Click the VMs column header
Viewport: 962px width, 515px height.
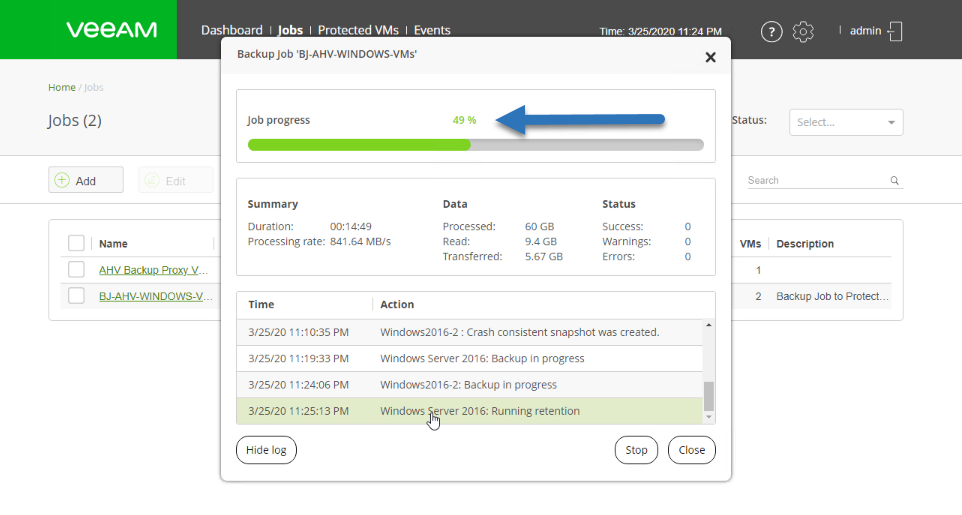coord(750,244)
